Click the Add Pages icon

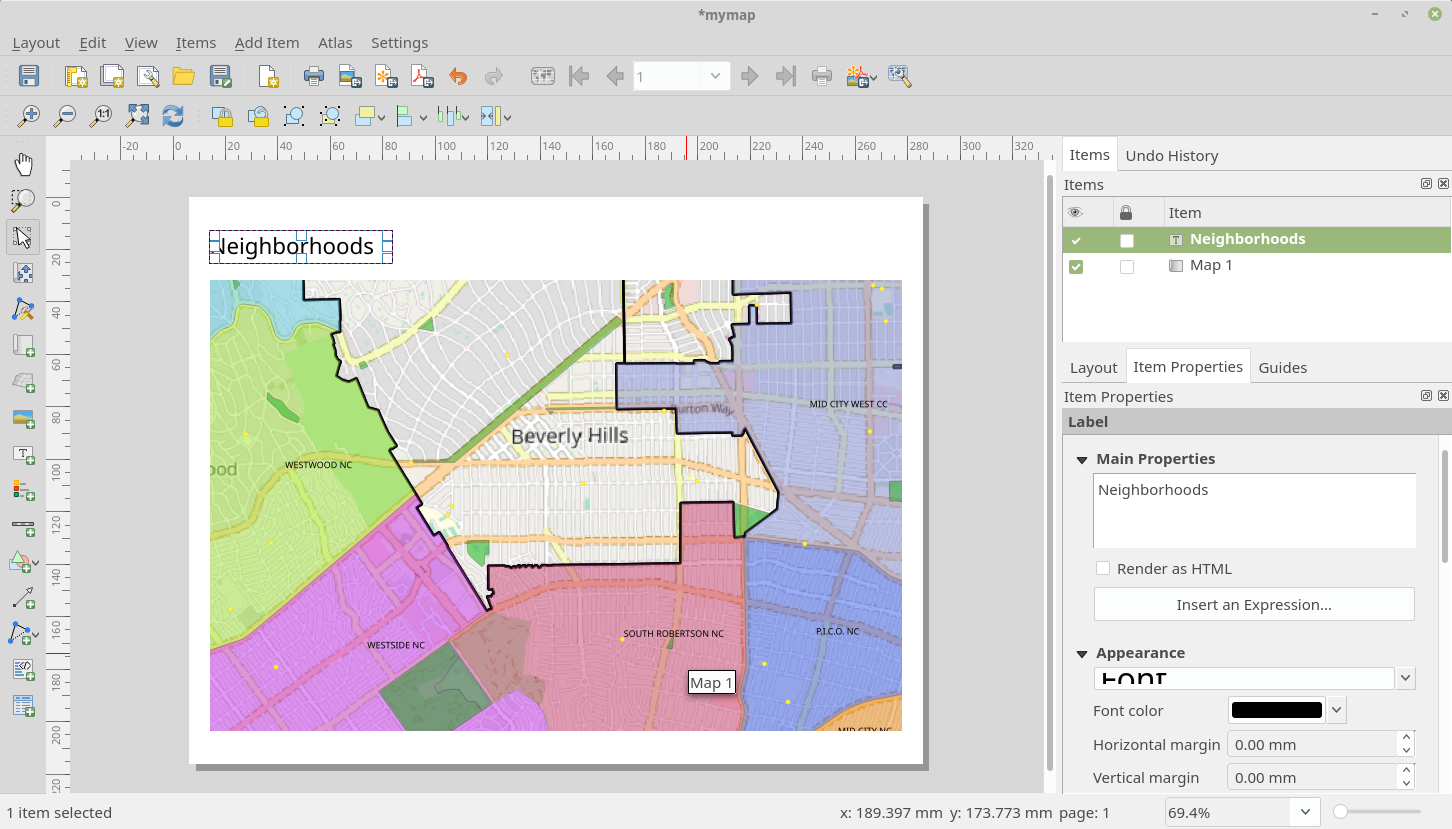coord(267,76)
